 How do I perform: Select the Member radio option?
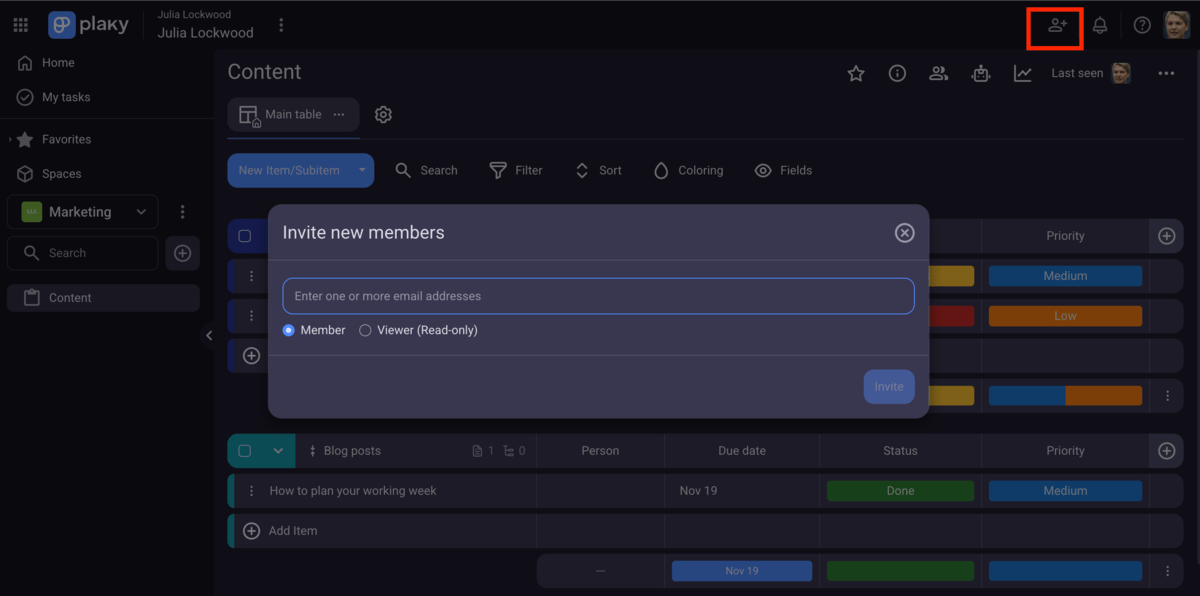click(289, 330)
